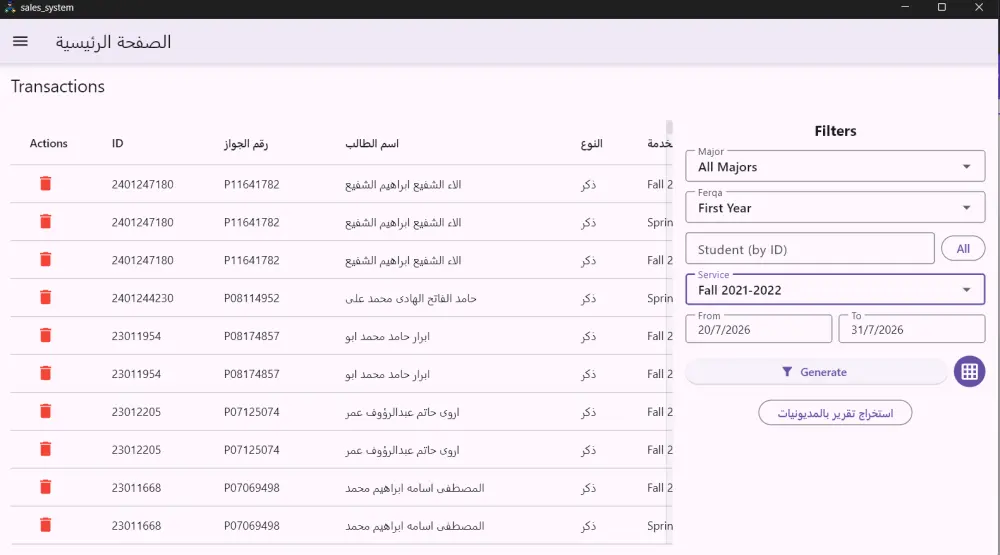Click the From date field 20/7/2026
The height and width of the screenshot is (555, 1000).
pyautogui.click(x=758, y=329)
